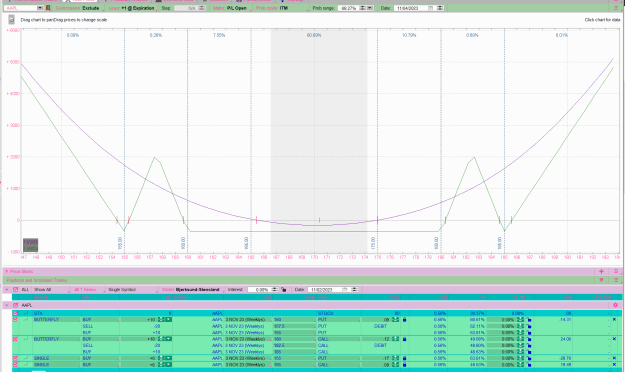Image resolution: width=625 pixels, height=372 pixels.
Task: Click the chart icon on the PUT butterfly row
Action: coord(26,319)
